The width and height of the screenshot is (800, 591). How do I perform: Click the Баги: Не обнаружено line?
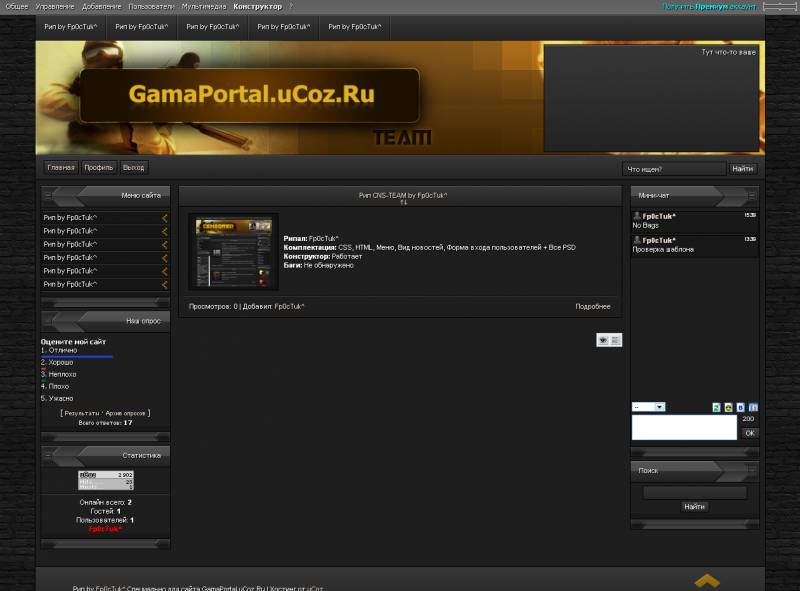318,265
